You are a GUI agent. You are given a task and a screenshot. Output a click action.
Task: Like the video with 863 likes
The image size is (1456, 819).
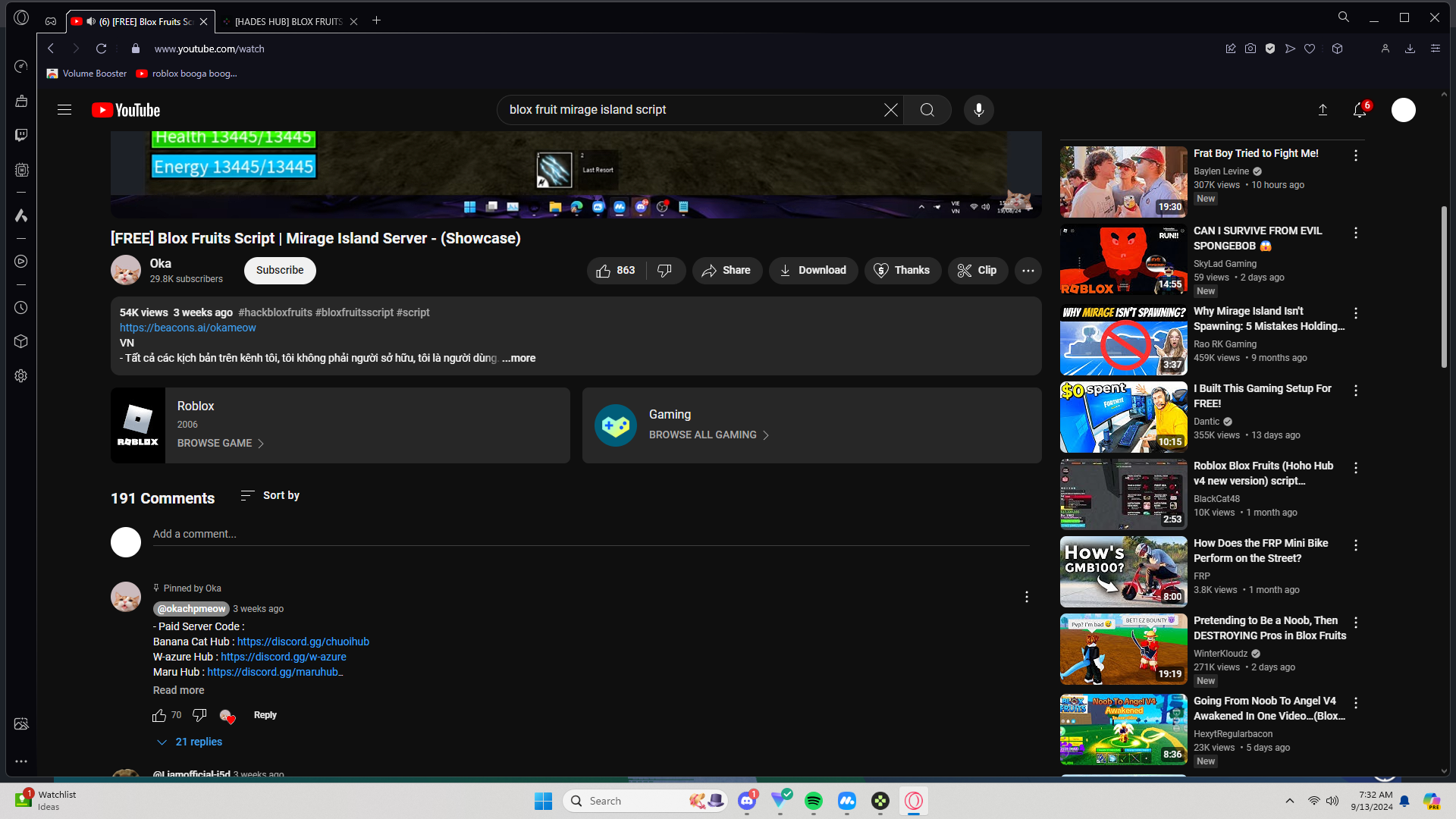(x=616, y=271)
